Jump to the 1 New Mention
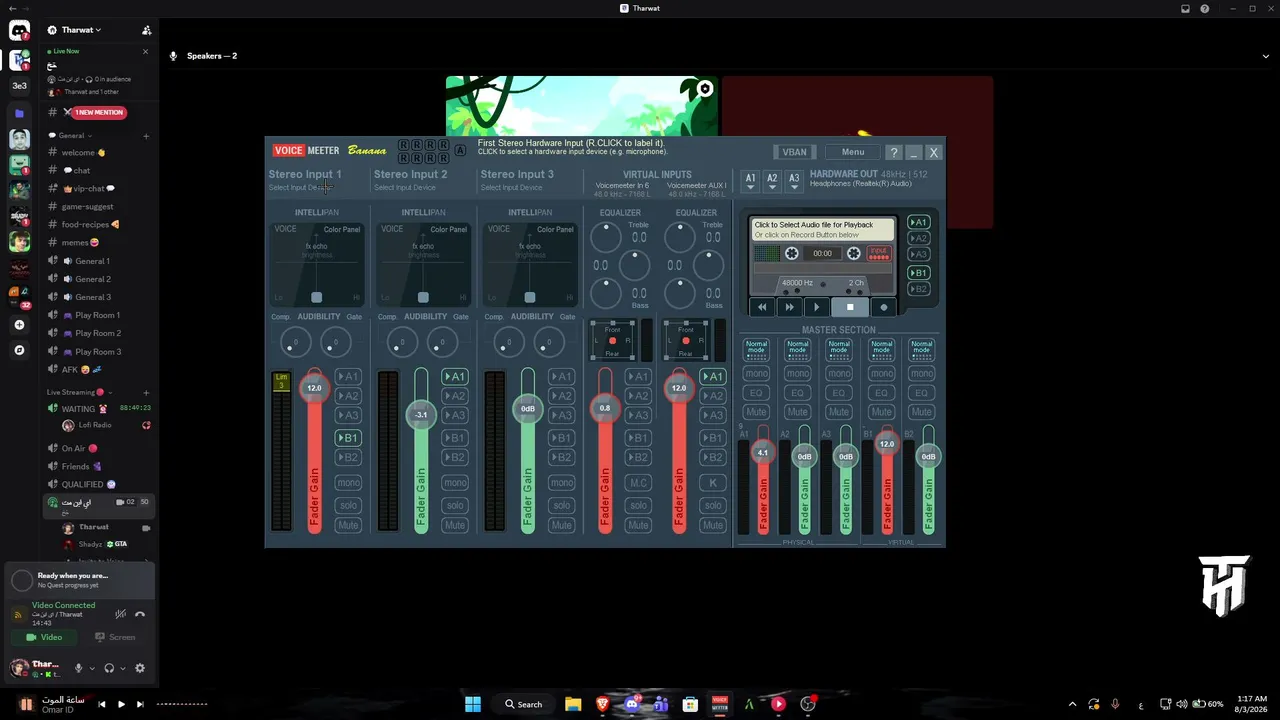Viewport: 1280px width, 720px height. coord(98,112)
